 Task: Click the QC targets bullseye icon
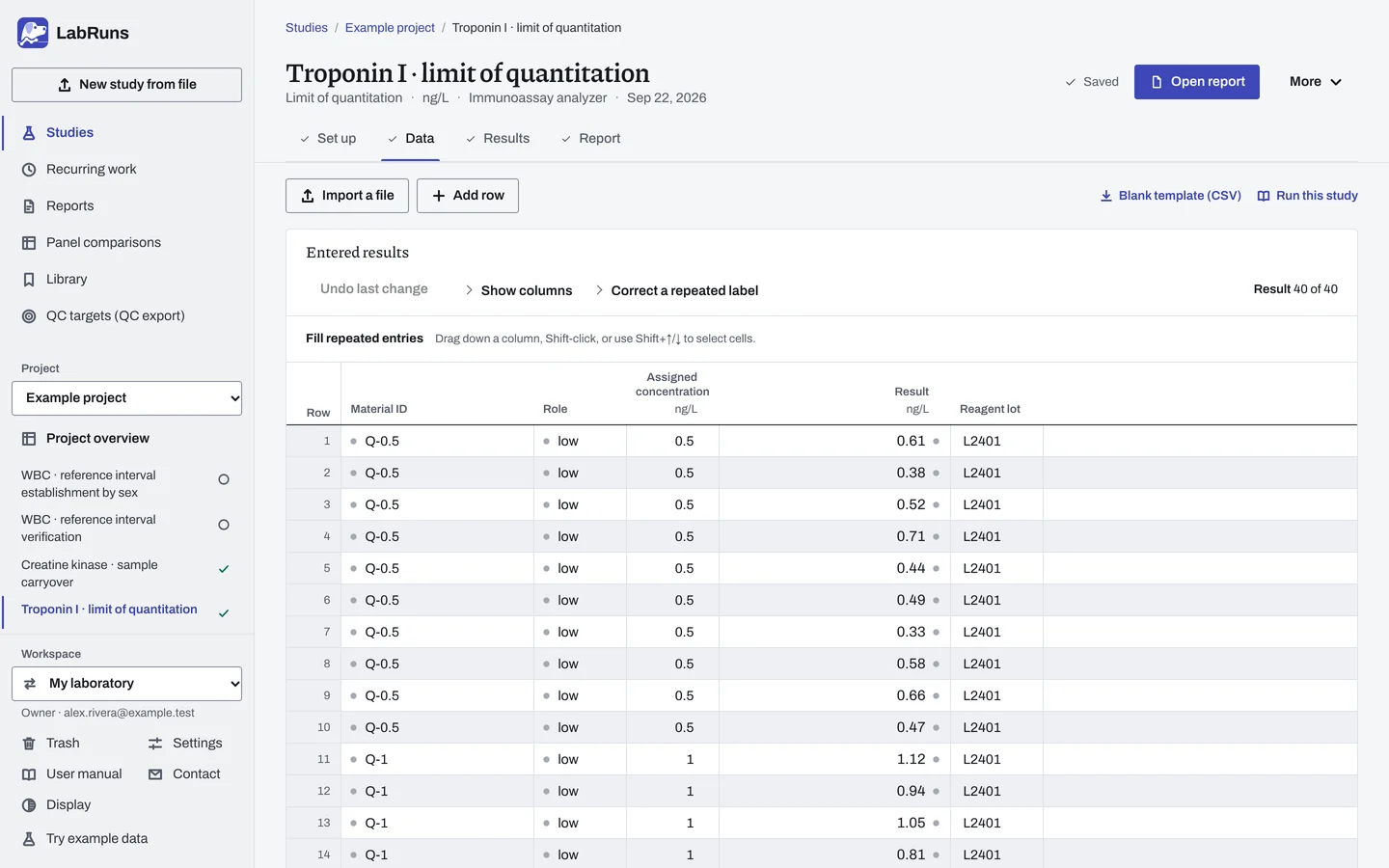pos(29,316)
